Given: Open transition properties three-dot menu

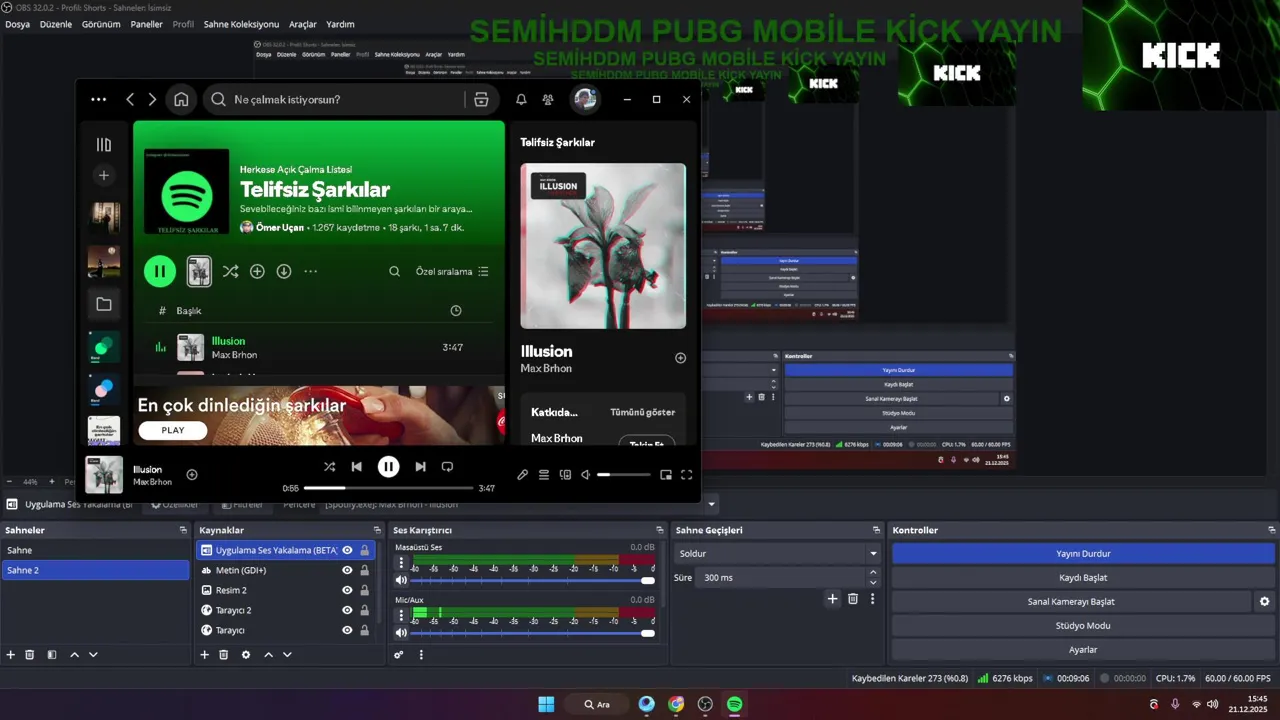Looking at the screenshot, I should click(873, 599).
